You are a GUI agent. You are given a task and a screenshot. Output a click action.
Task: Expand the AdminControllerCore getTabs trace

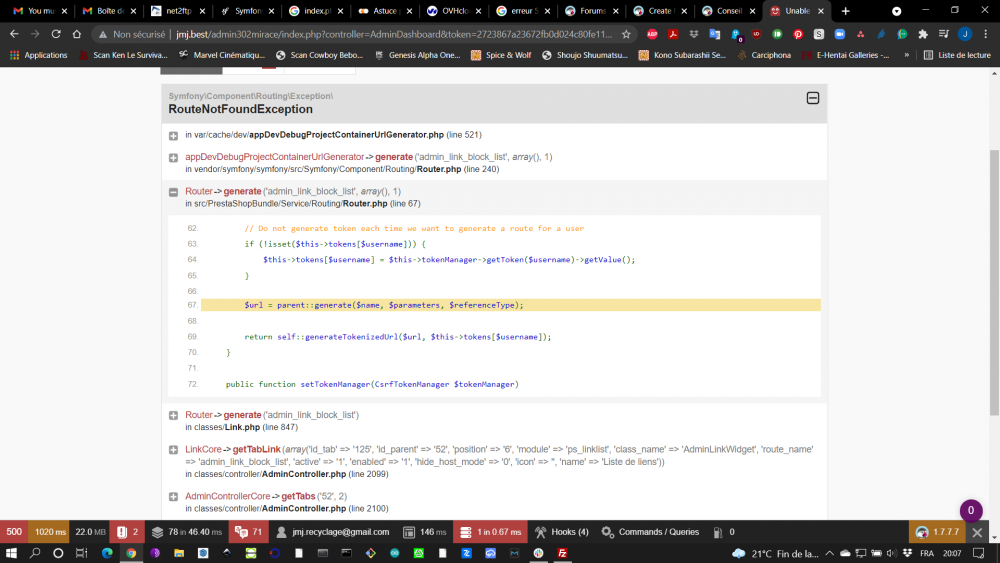(x=173, y=497)
